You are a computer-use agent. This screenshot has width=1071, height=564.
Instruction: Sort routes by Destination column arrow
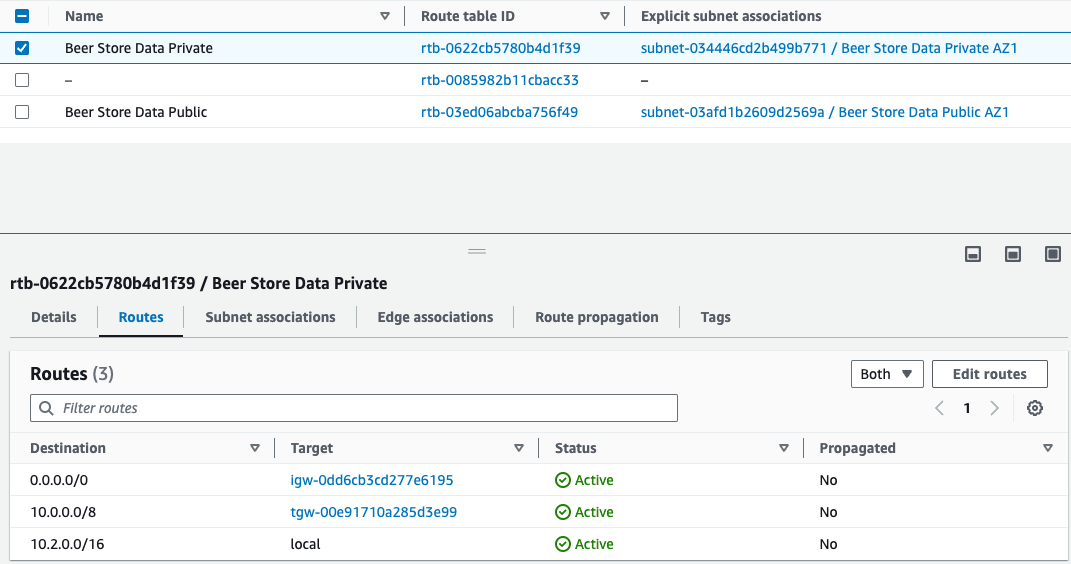coord(255,448)
